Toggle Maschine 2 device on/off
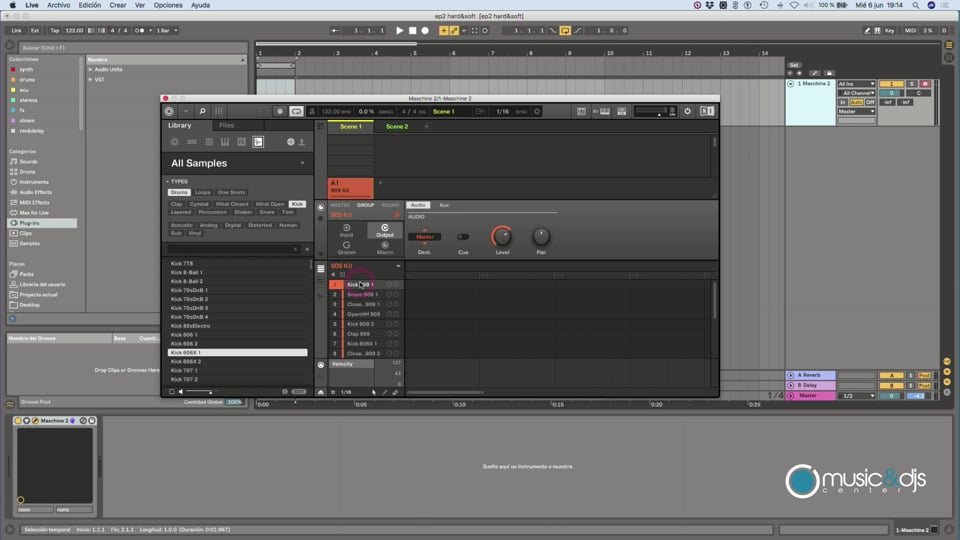Image resolution: width=960 pixels, height=540 pixels. (18, 421)
